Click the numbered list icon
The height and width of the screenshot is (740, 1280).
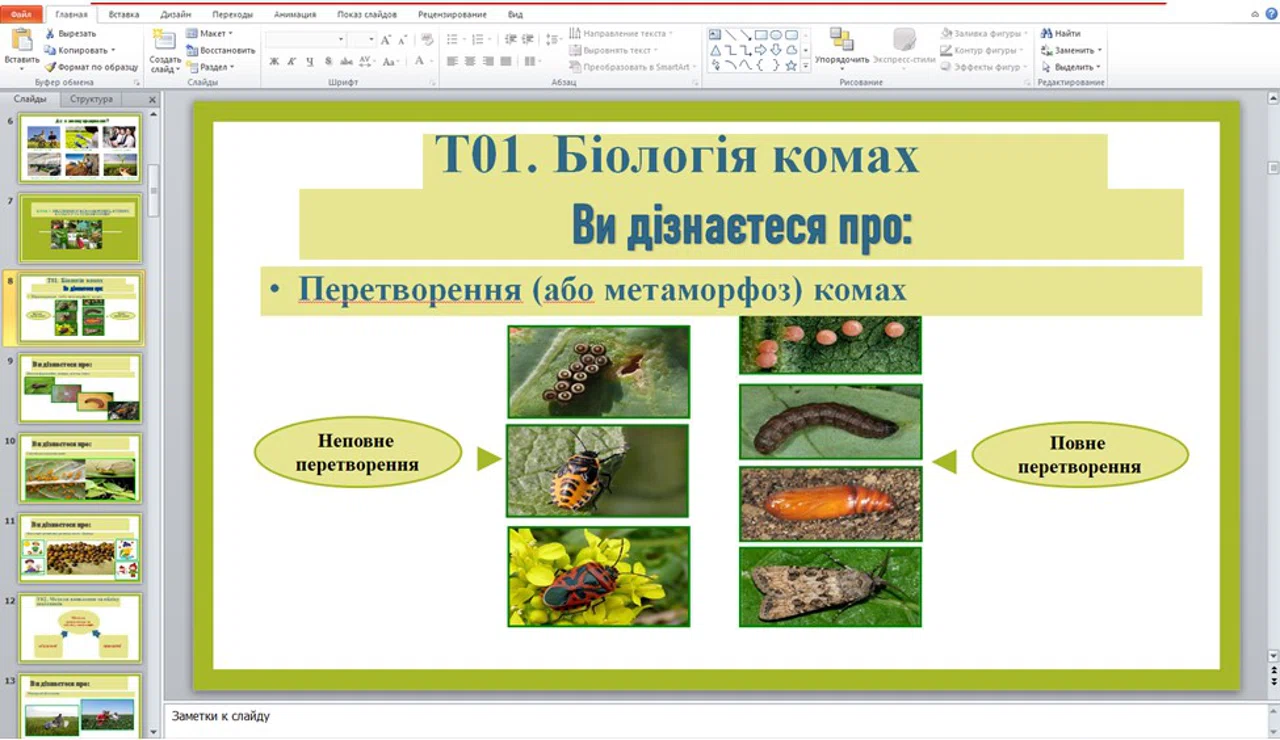(480, 39)
